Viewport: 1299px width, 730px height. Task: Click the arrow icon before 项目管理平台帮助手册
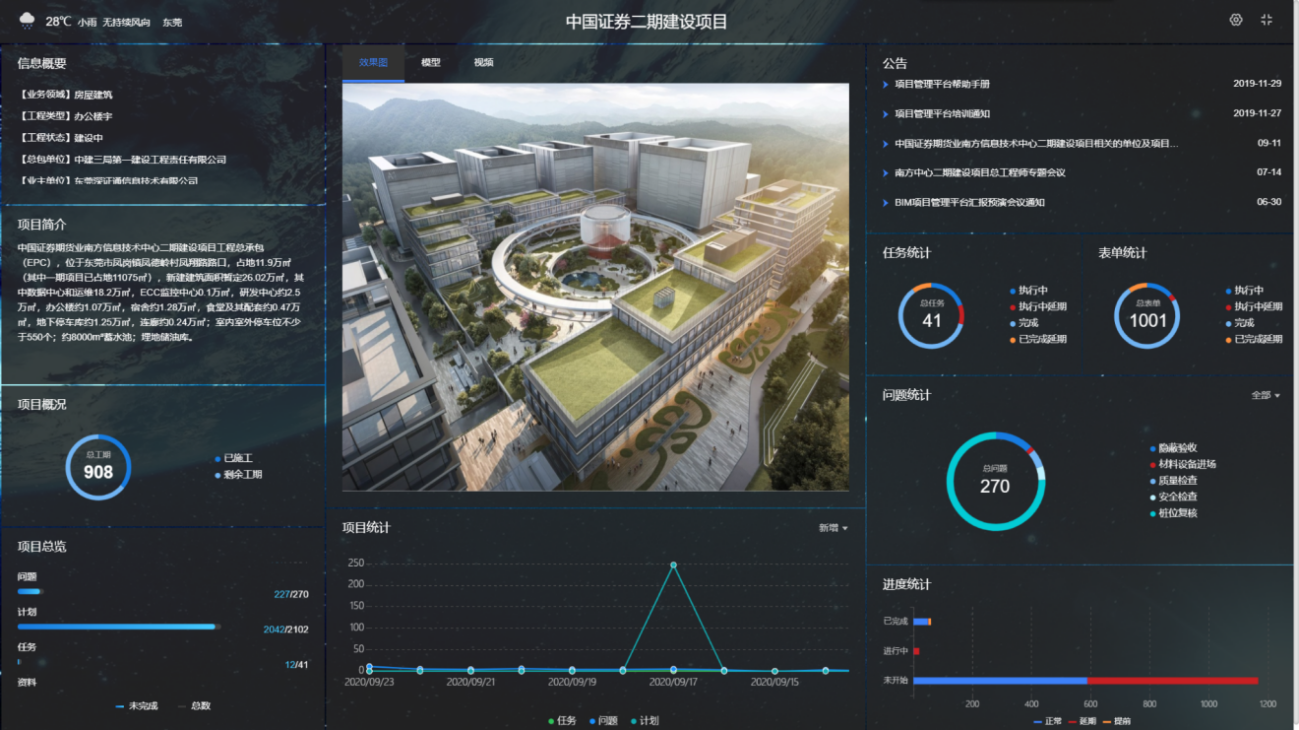pos(886,84)
